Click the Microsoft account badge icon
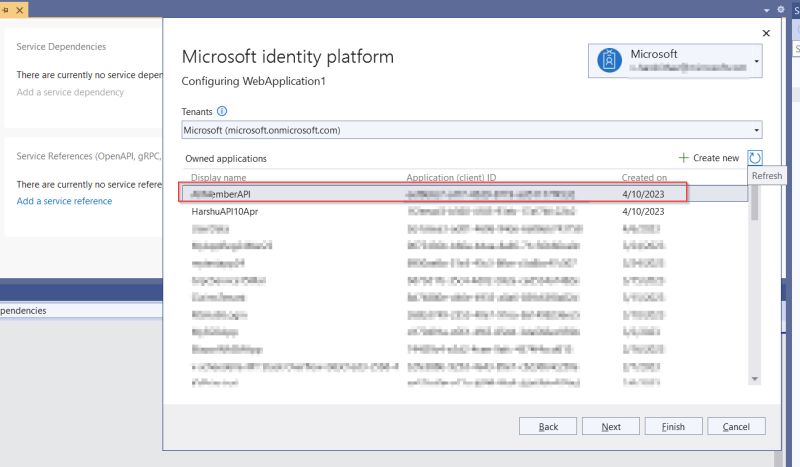Screen dimensions: 800x467 tap(609, 60)
